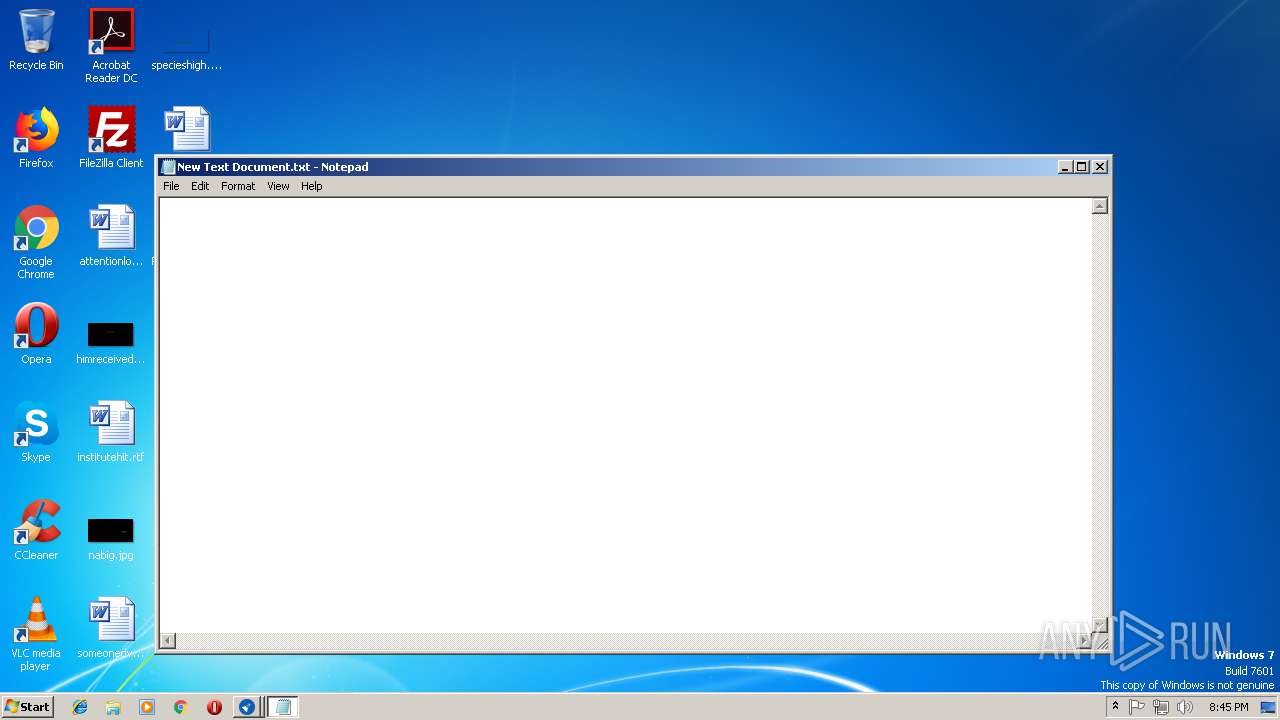Select the nabig.jpg image file

(x=111, y=538)
